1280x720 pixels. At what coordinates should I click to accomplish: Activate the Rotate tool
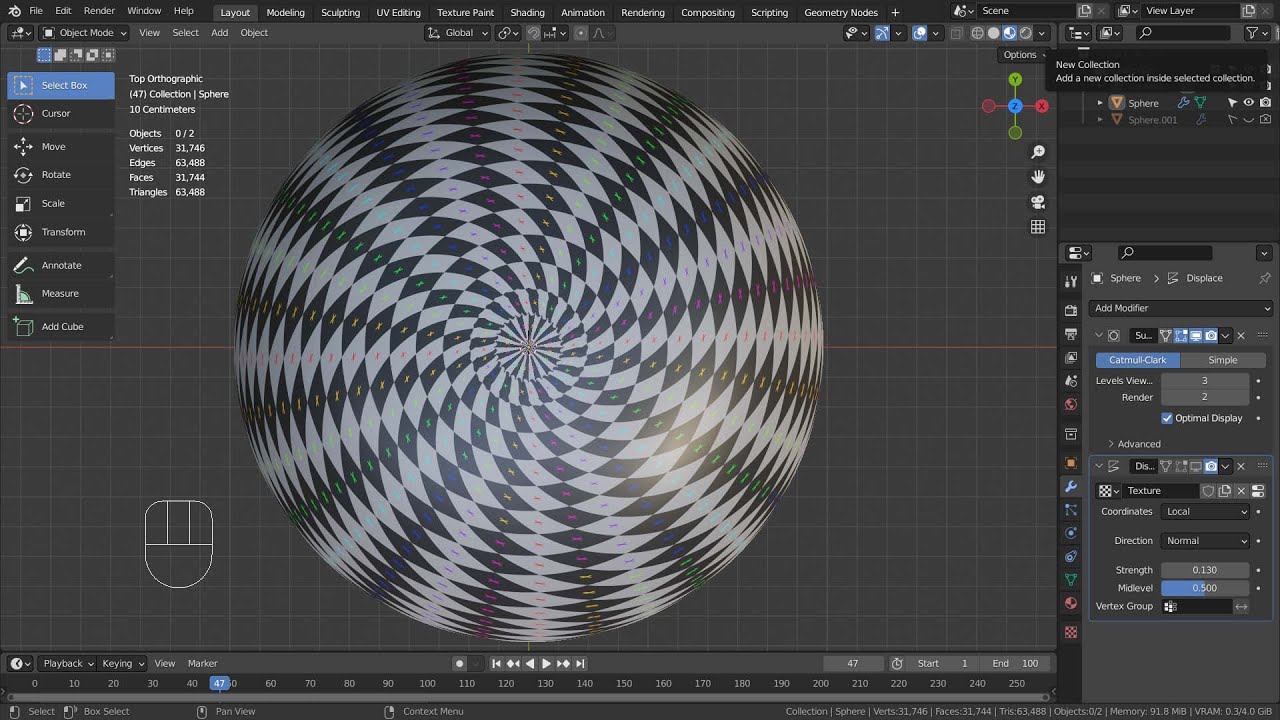point(60,174)
